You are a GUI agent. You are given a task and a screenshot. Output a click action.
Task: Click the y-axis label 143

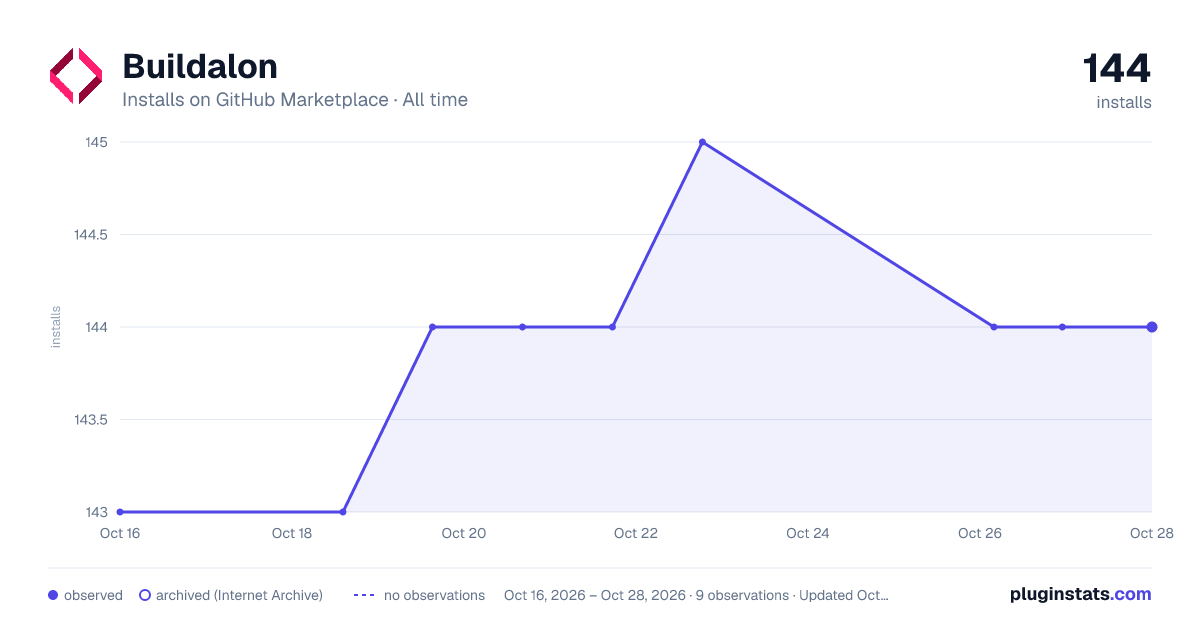click(97, 512)
